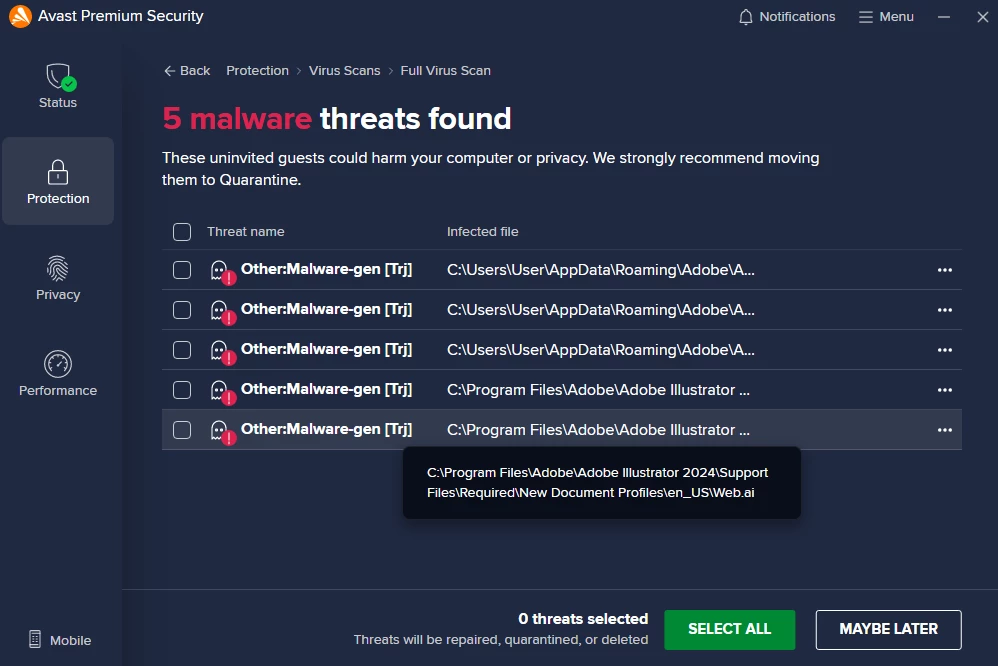Minimize the Avast window
The width and height of the screenshot is (998, 666).
pyautogui.click(x=944, y=17)
